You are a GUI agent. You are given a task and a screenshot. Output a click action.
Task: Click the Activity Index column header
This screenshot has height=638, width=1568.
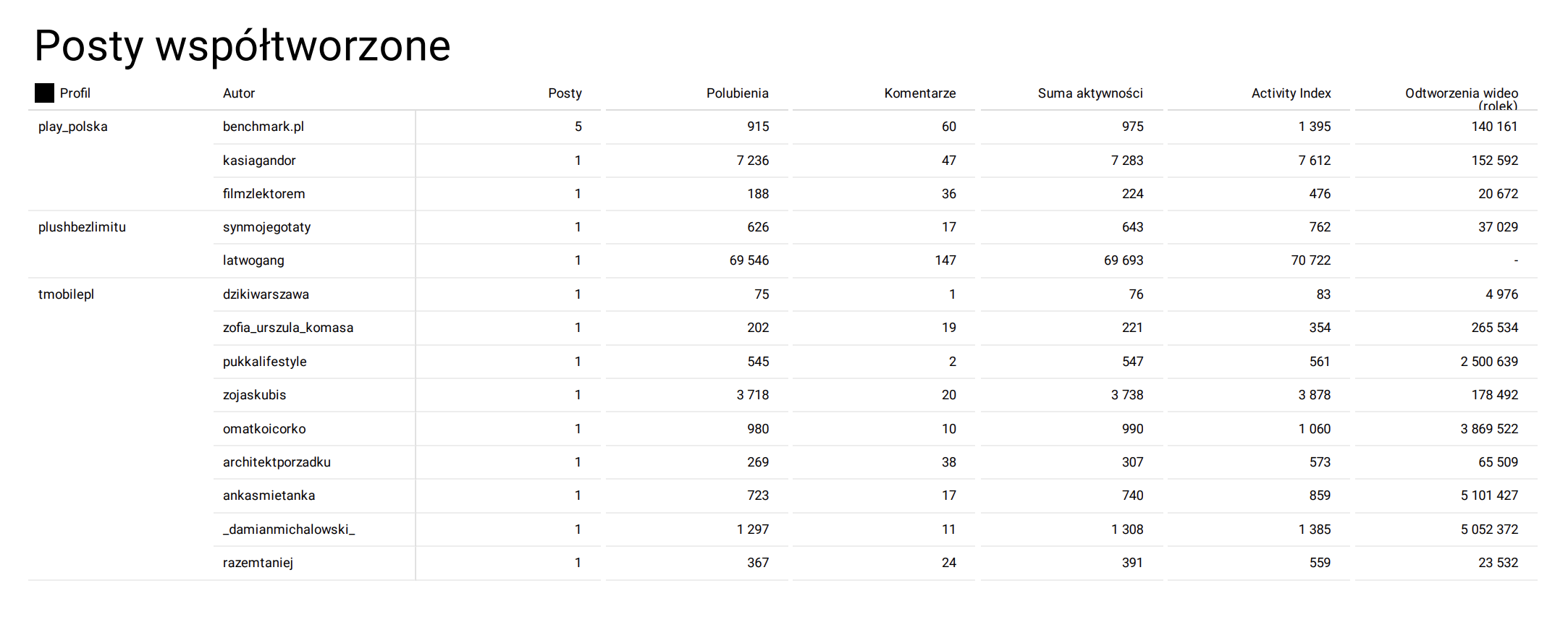[x=1291, y=93]
